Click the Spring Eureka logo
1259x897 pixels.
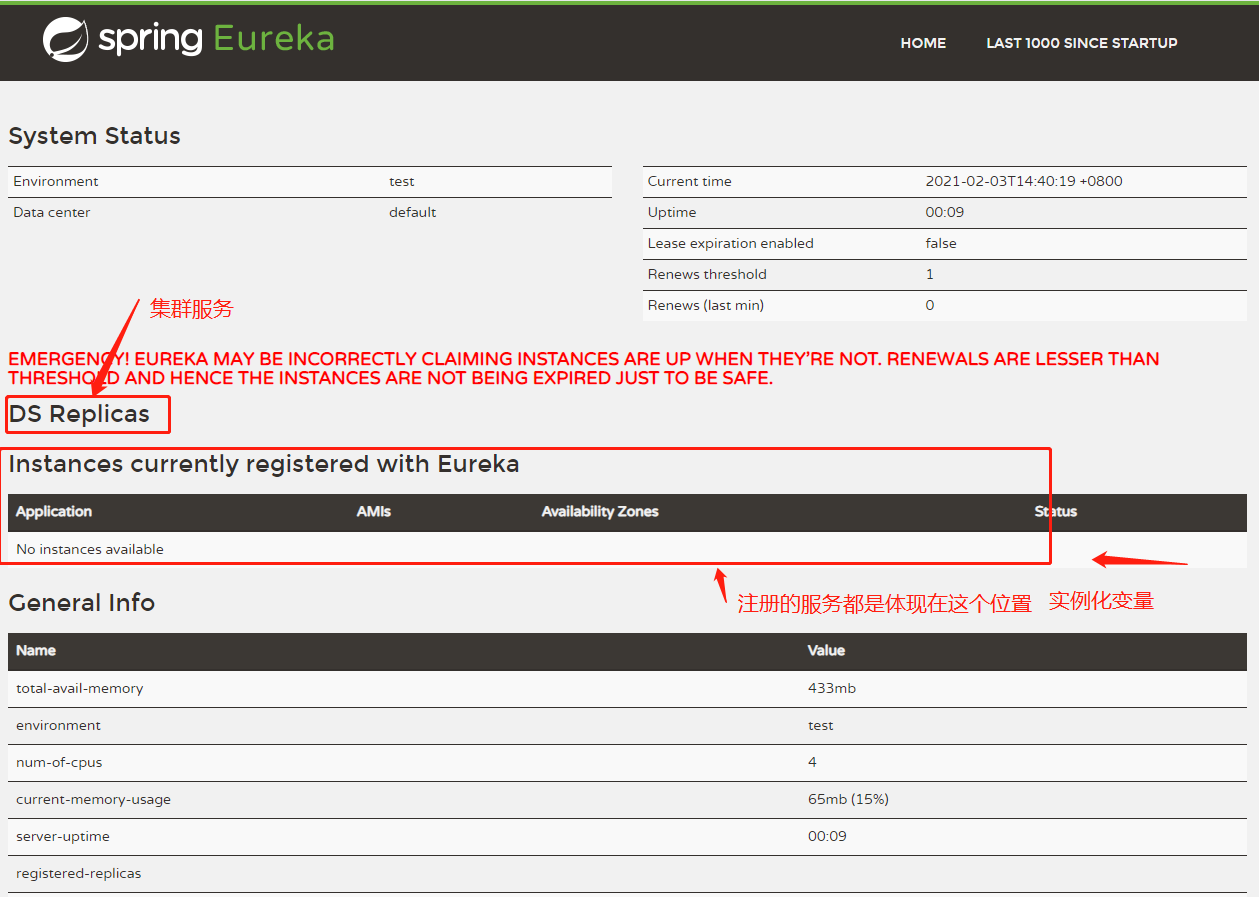[x=188, y=40]
